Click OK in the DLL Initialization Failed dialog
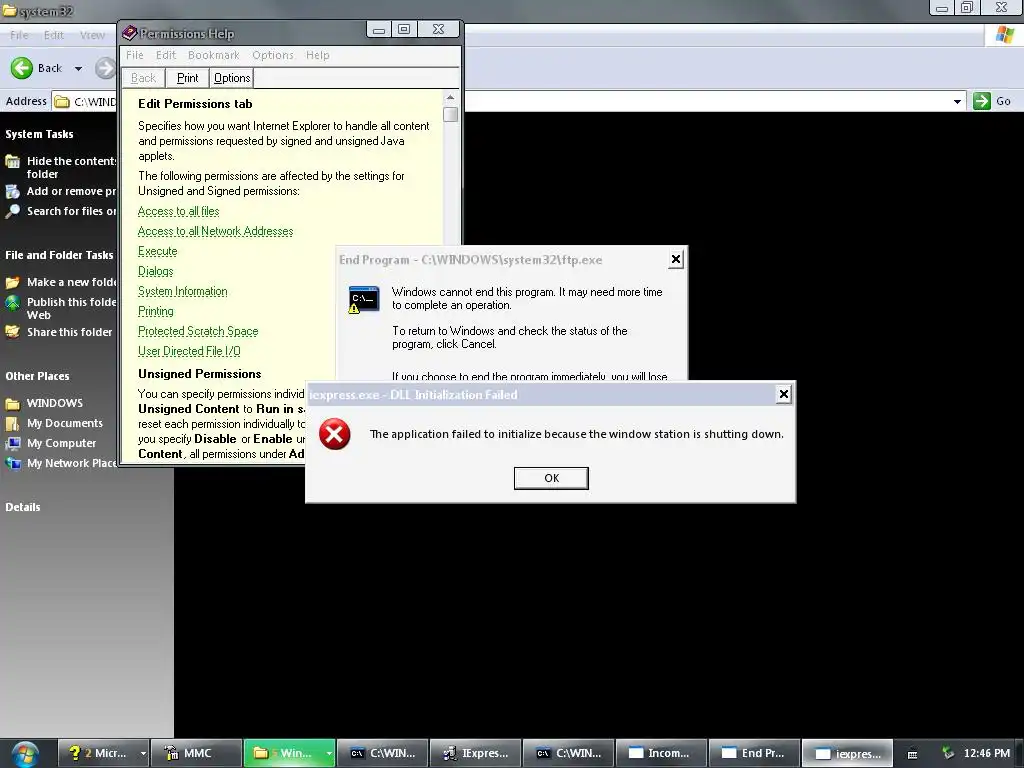This screenshot has width=1024, height=768. (x=551, y=478)
